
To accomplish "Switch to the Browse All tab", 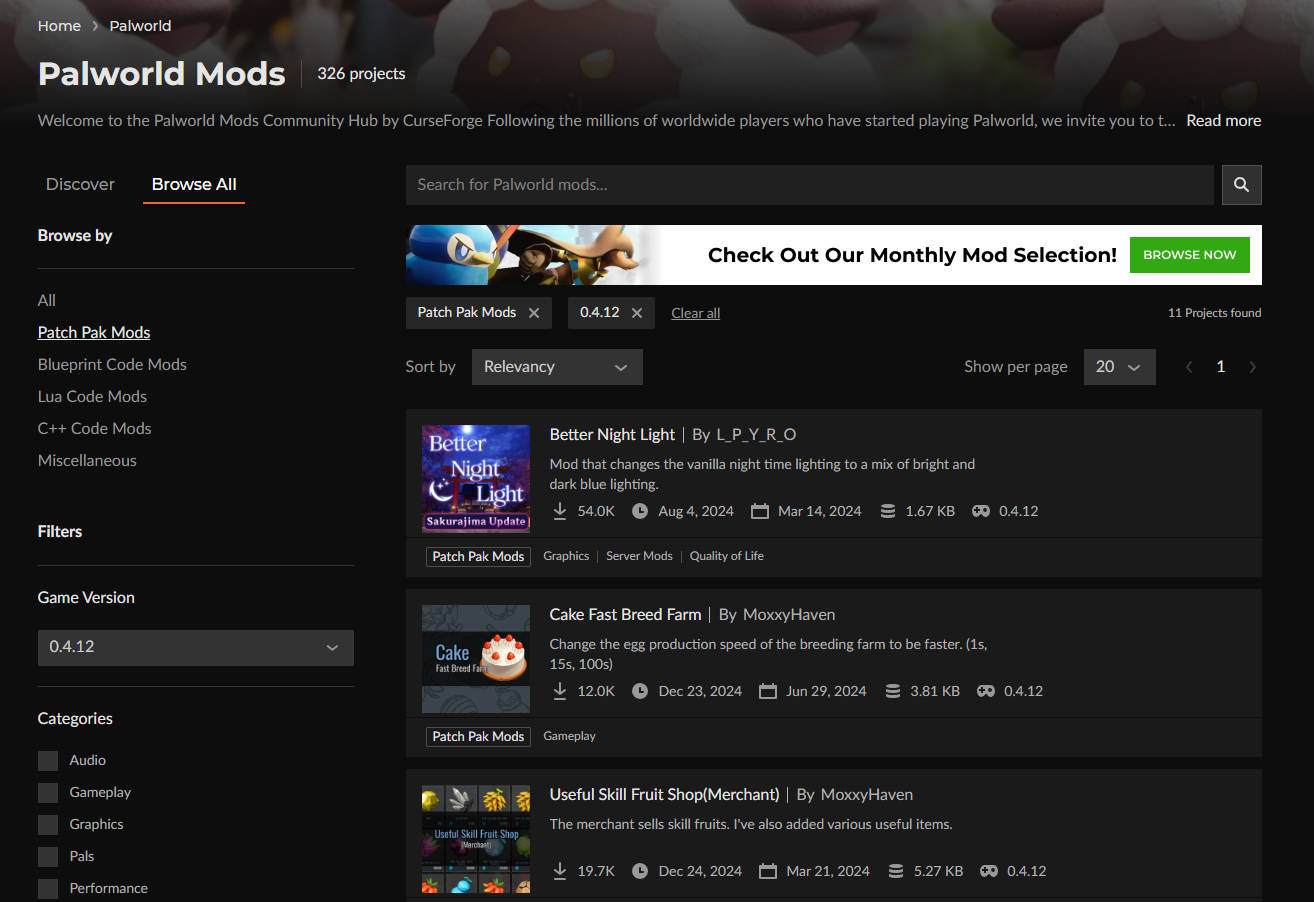I will click(x=194, y=184).
